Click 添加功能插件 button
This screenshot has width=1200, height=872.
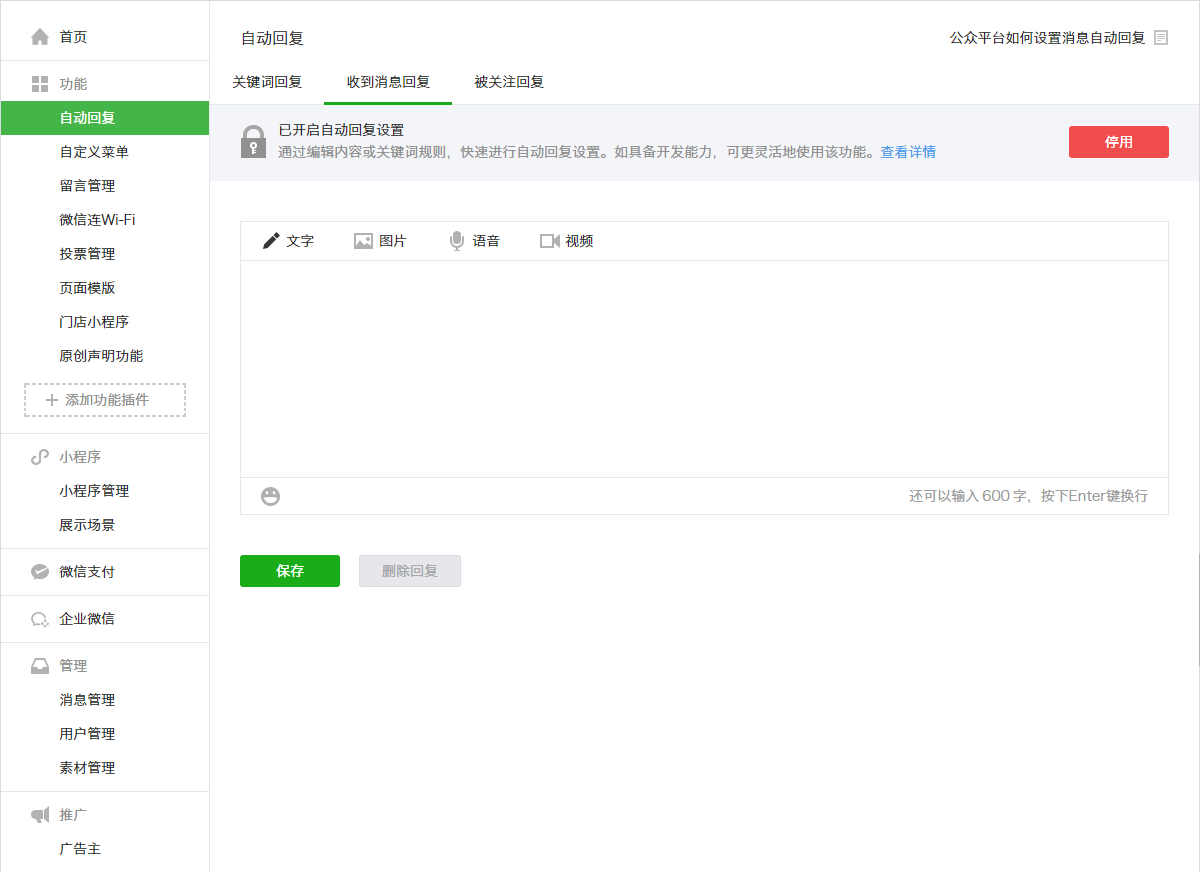(105, 400)
